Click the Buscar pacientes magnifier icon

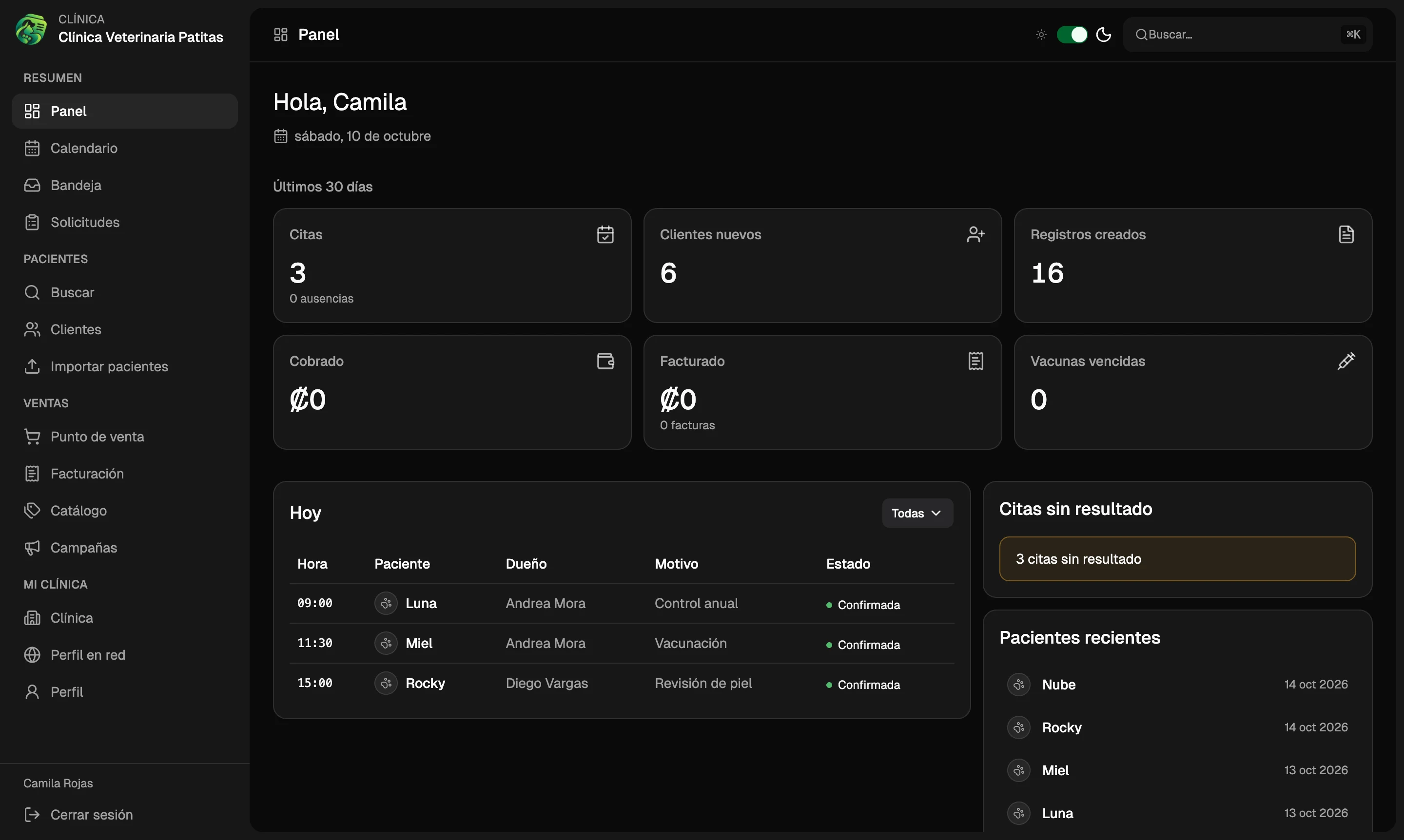pyautogui.click(x=32, y=292)
